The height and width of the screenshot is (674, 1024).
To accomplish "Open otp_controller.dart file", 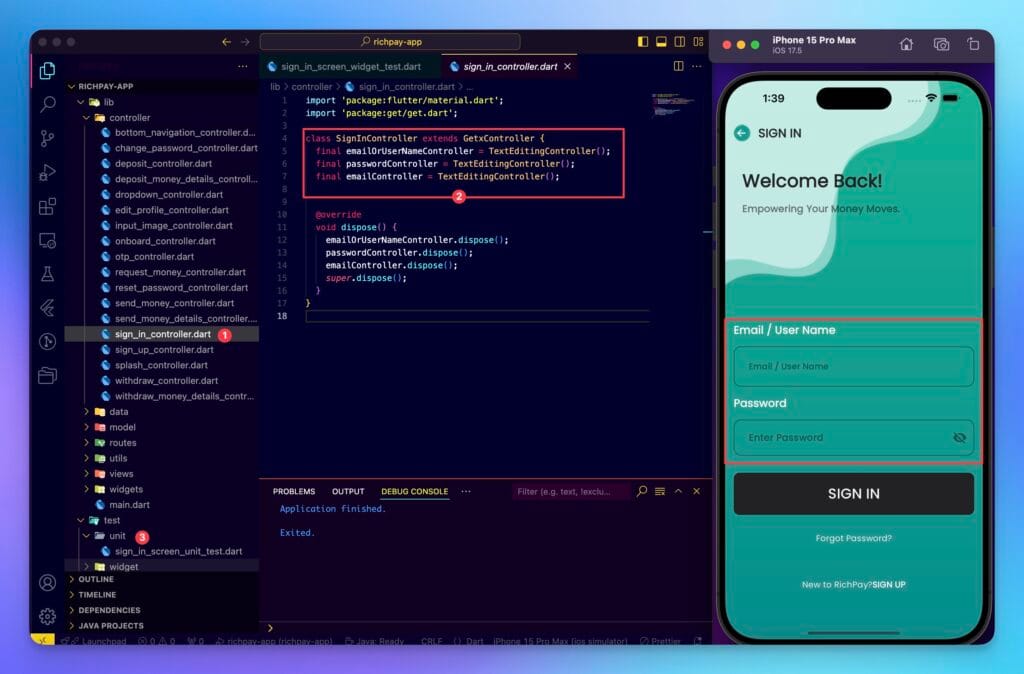I will click(154, 257).
